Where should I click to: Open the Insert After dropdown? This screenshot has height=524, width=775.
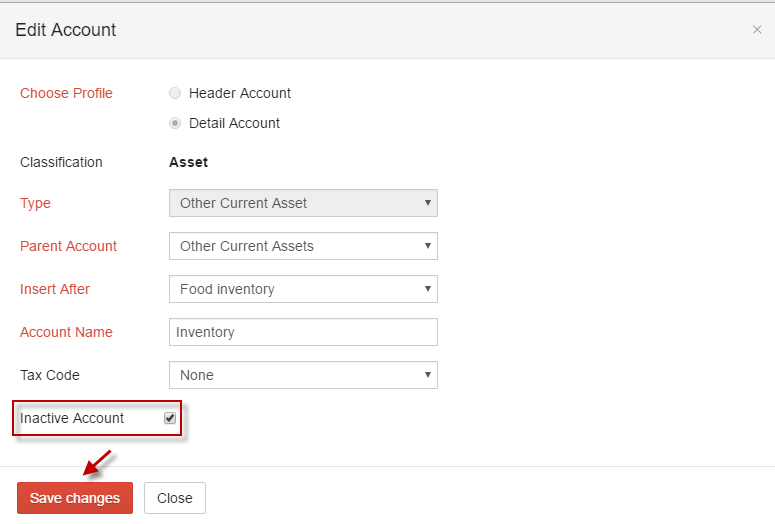click(x=303, y=289)
